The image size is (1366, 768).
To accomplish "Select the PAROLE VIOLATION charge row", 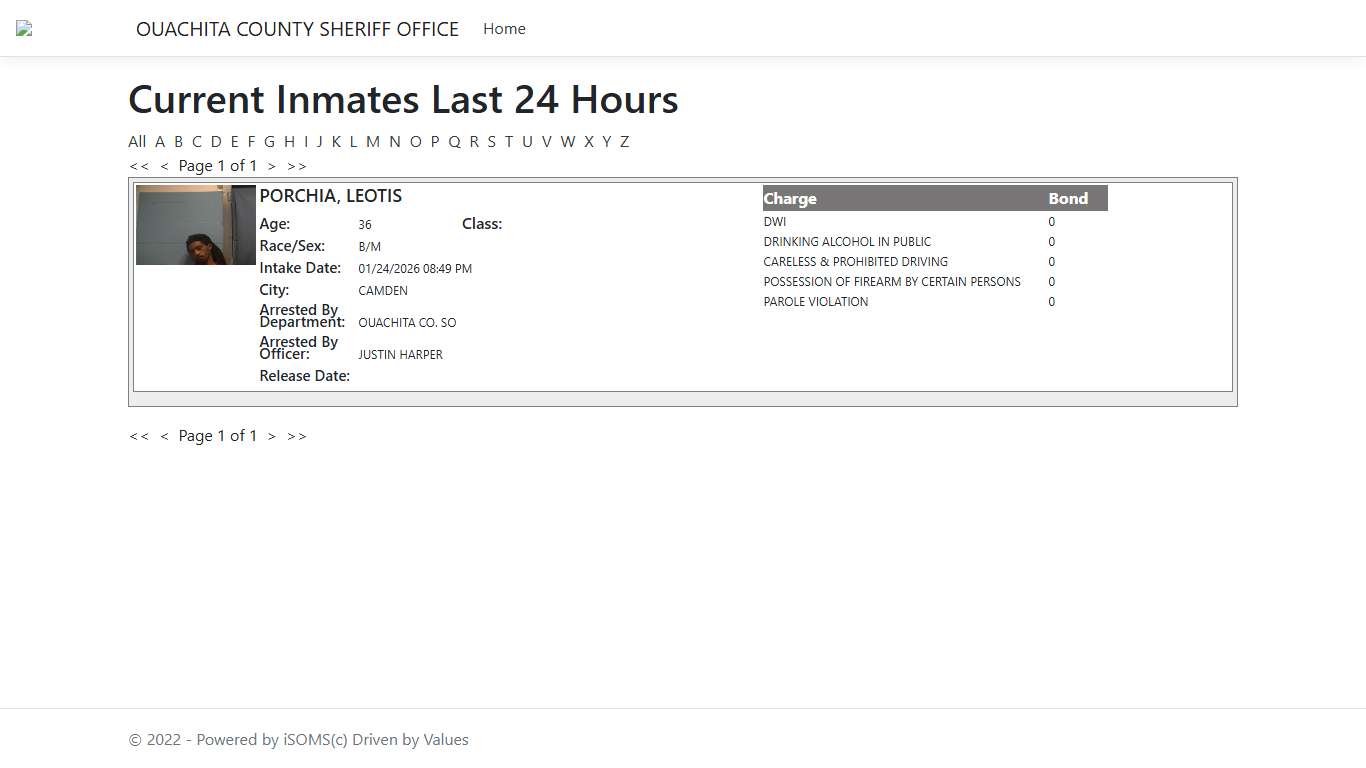I will (x=816, y=301).
